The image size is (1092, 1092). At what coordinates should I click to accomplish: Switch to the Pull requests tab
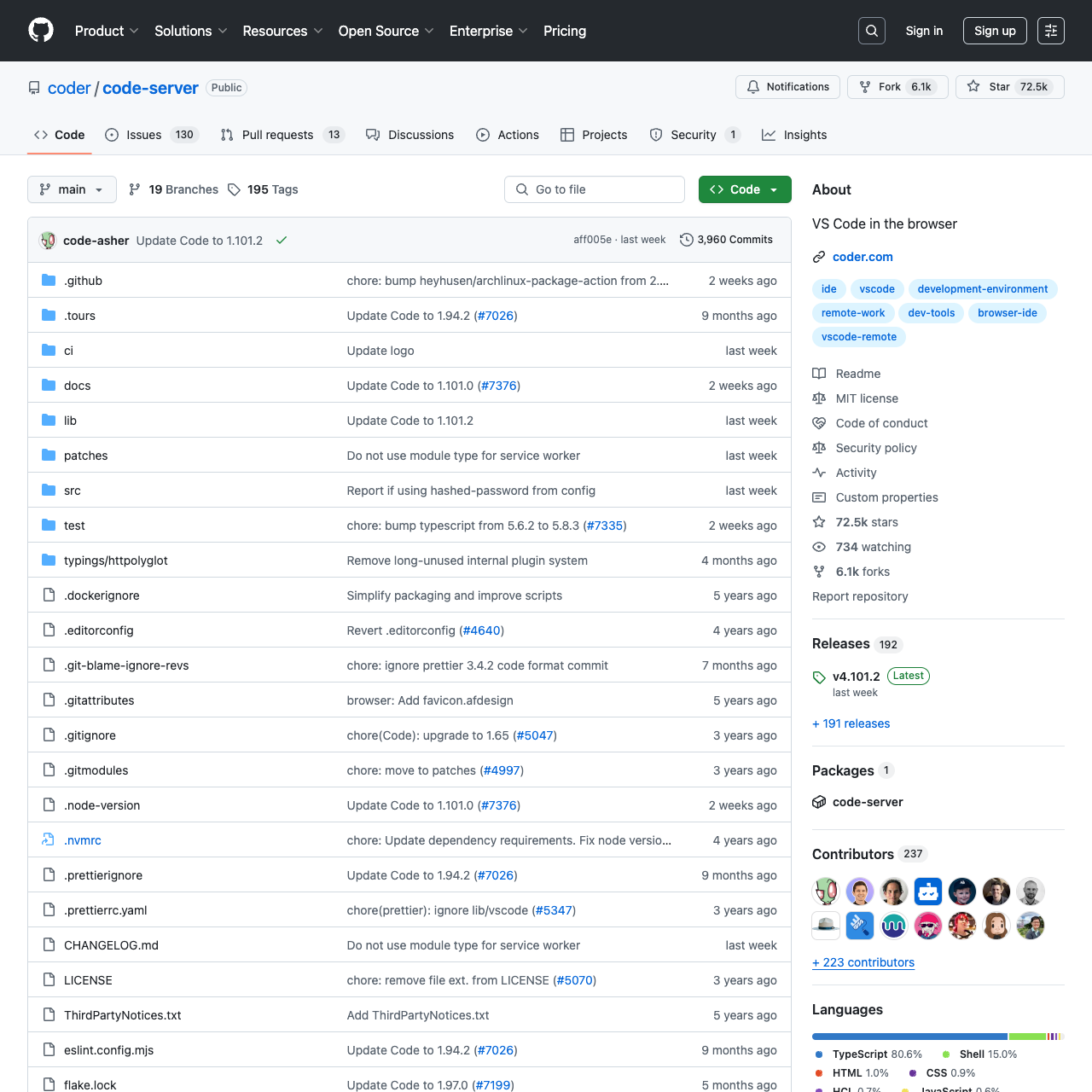(x=277, y=135)
